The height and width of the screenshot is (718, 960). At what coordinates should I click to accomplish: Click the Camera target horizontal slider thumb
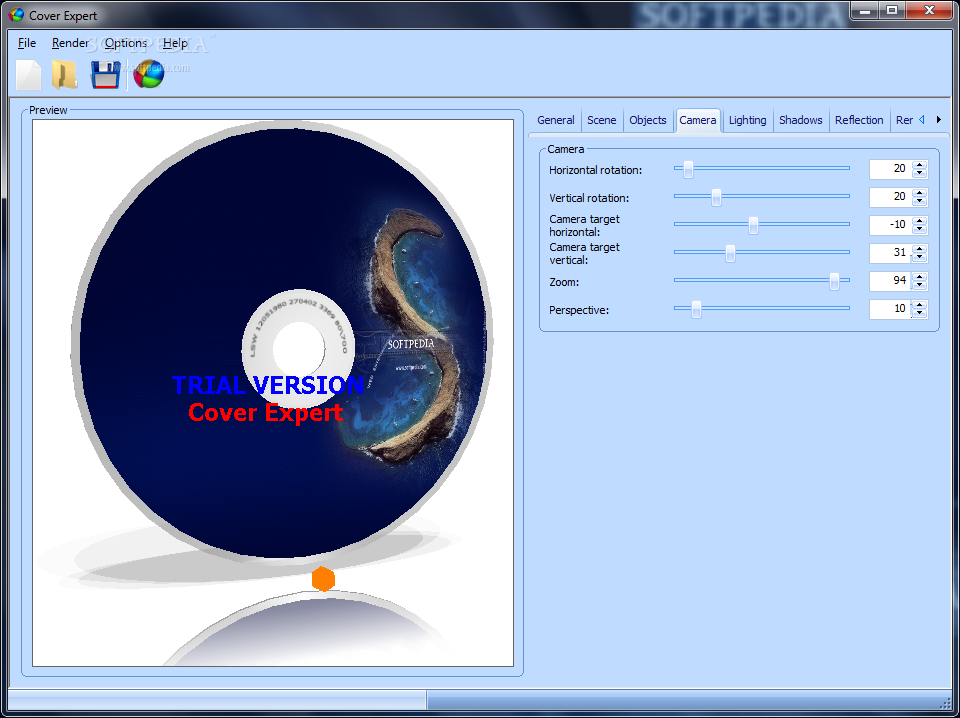click(753, 225)
